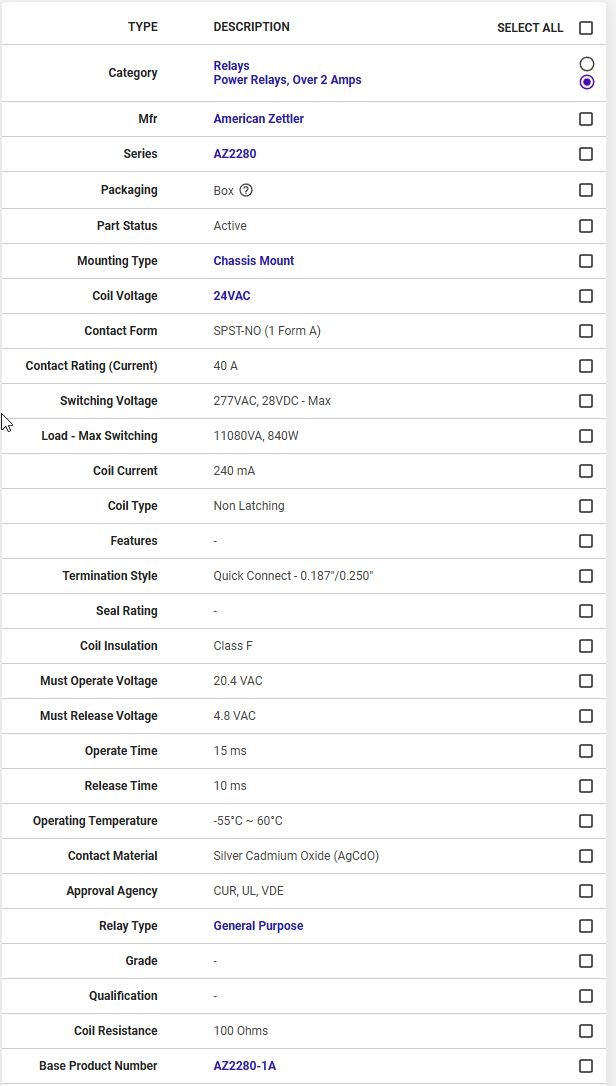Open the AZ2280 series link
The image size is (616, 1086).
tap(234, 154)
